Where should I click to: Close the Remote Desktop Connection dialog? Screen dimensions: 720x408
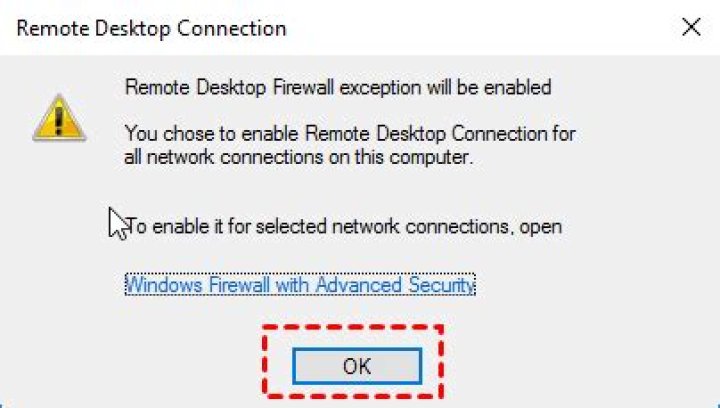pyautogui.click(x=691, y=27)
